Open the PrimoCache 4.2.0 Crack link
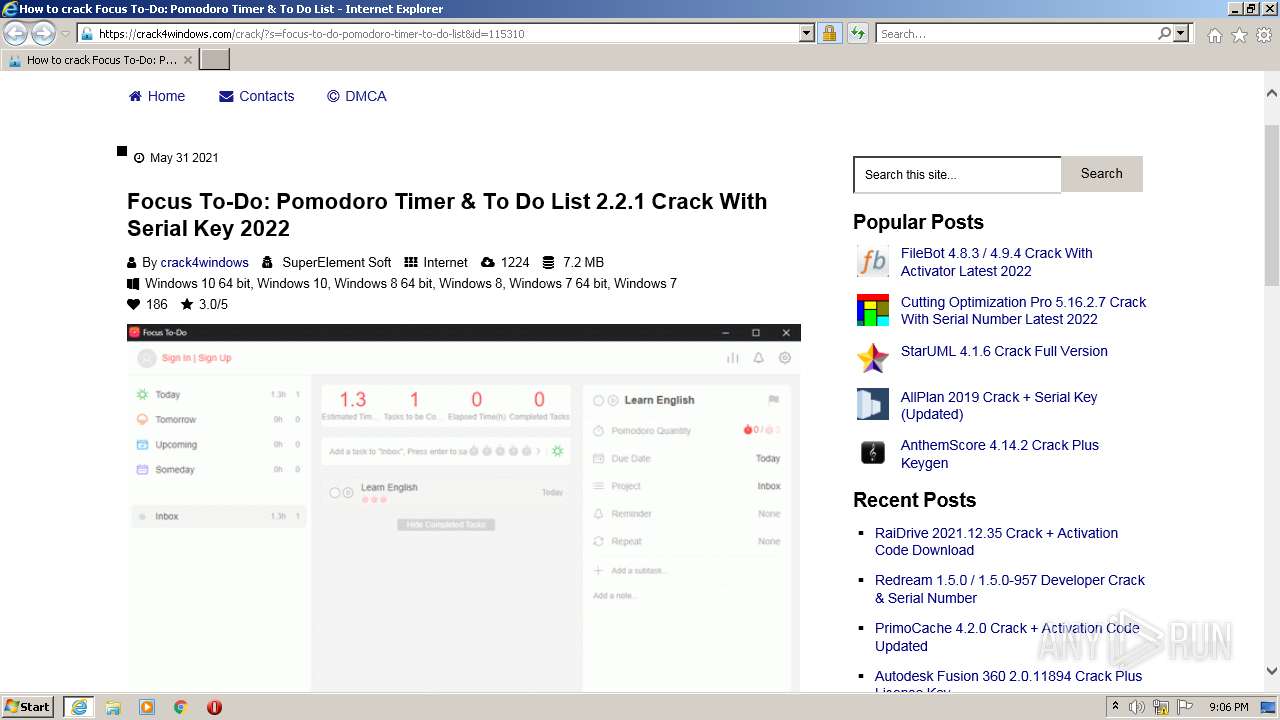 tap(1007, 637)
